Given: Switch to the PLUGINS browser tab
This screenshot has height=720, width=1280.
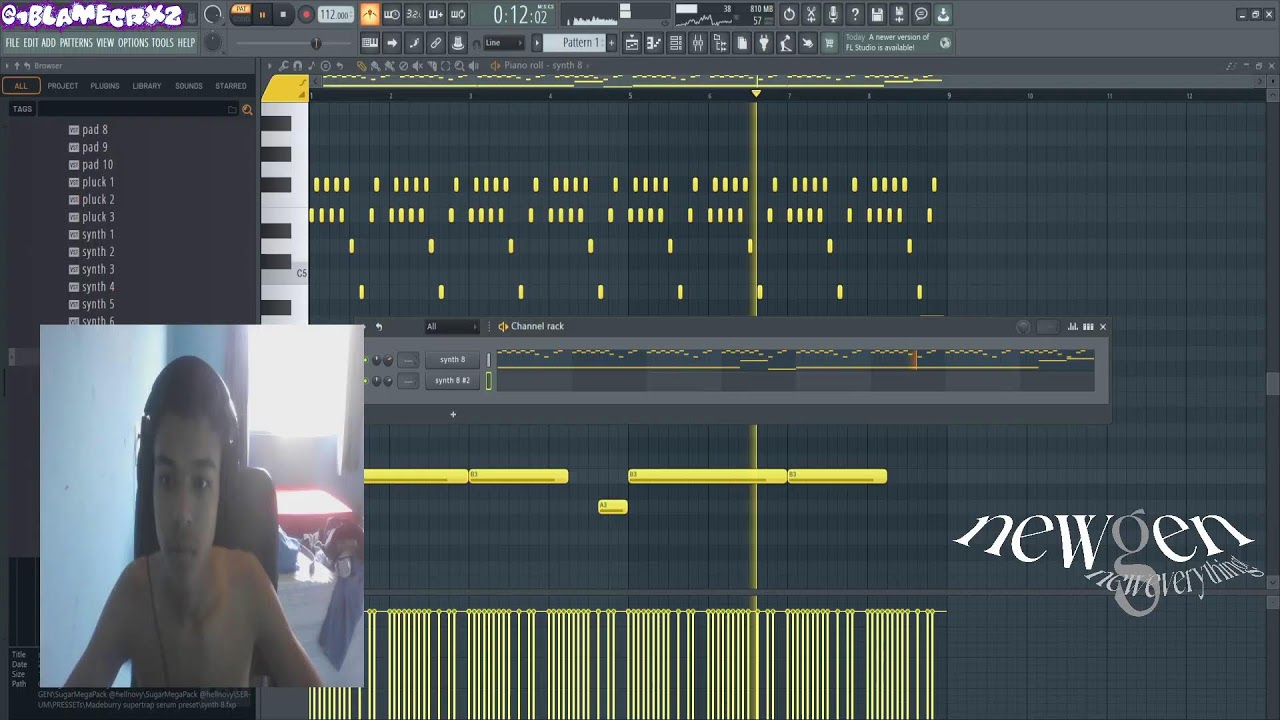Looking at the screenshot, I should click(x=105, y=86).
